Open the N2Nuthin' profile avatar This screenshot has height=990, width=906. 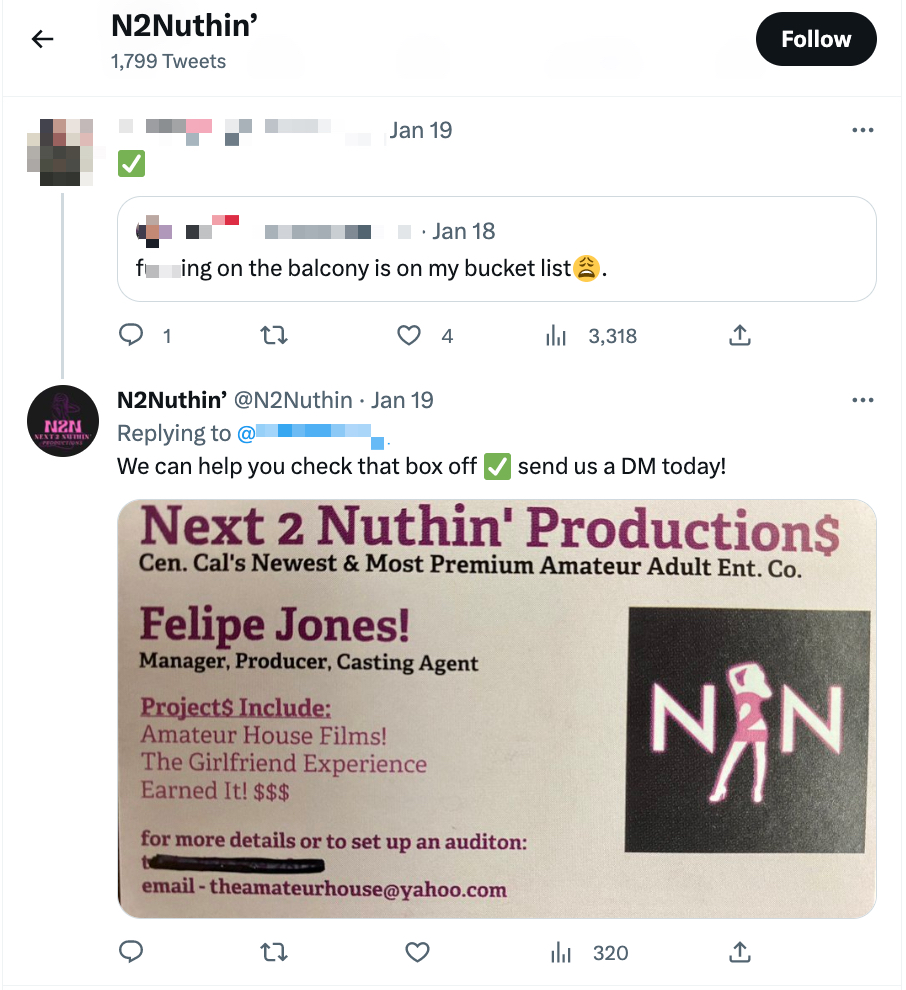62,422
